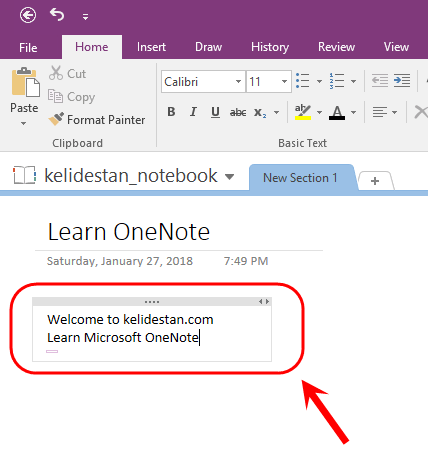Screen dimensions: 428x473
Task: Open the font name dropdown arrow
Action: coord(238,81)
